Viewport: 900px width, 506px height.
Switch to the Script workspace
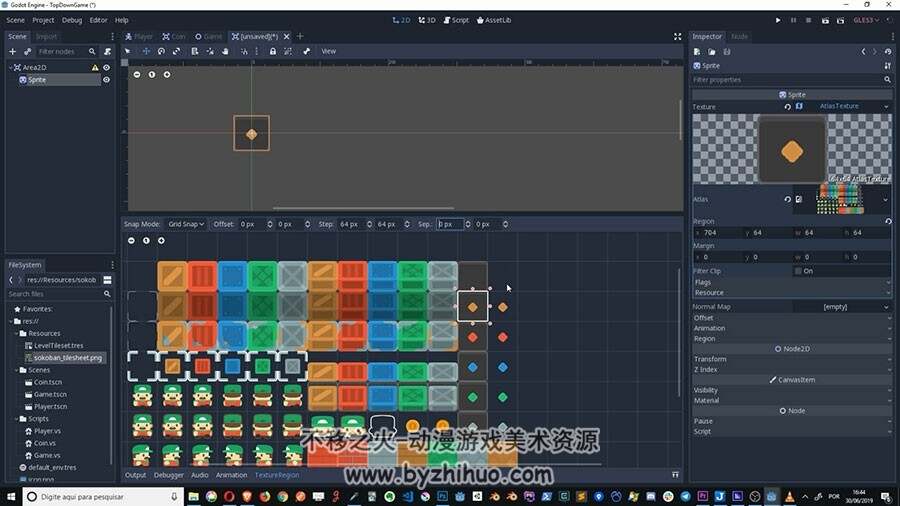pyautogui.click(x=456, y=20)
